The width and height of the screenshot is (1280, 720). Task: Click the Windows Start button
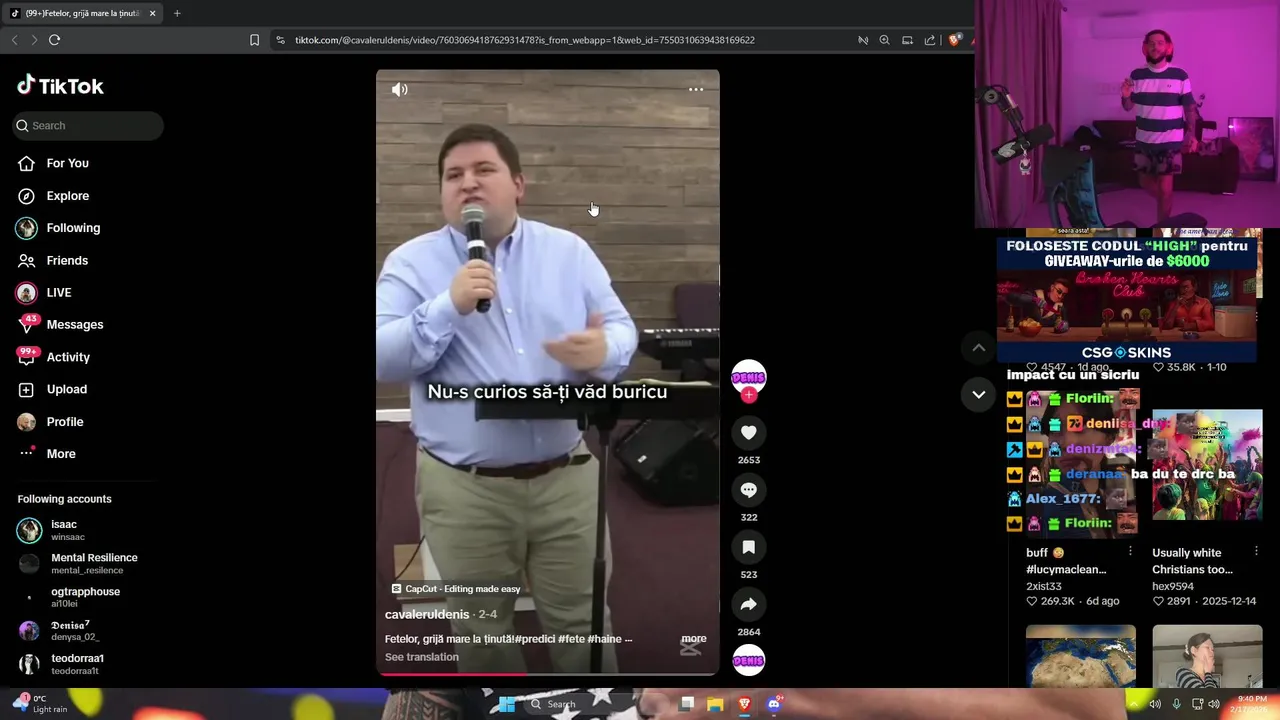pos(507,704)
